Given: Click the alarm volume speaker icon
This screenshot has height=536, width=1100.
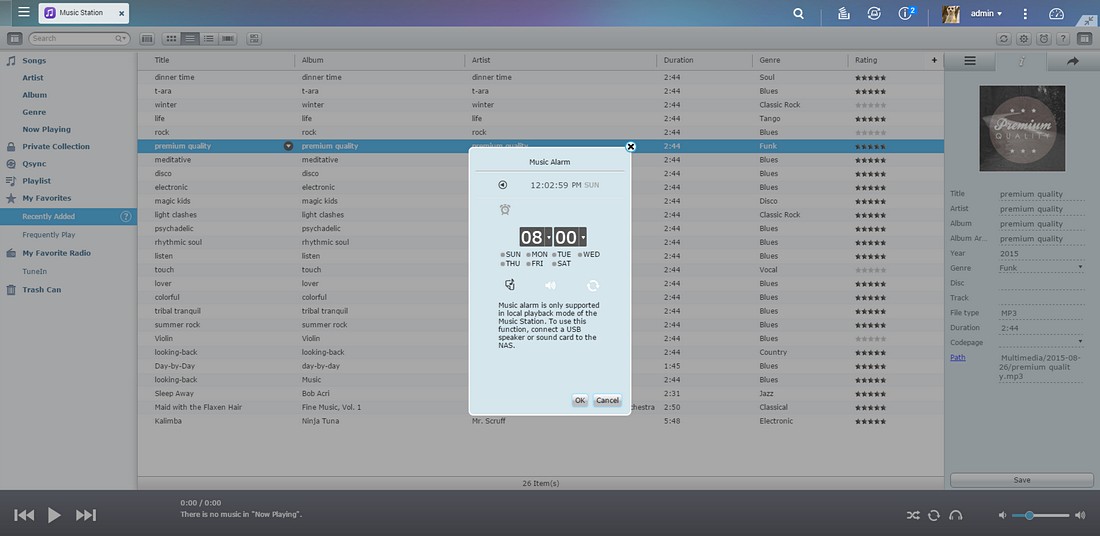Looking at the screenshot, I should [551, 286].
